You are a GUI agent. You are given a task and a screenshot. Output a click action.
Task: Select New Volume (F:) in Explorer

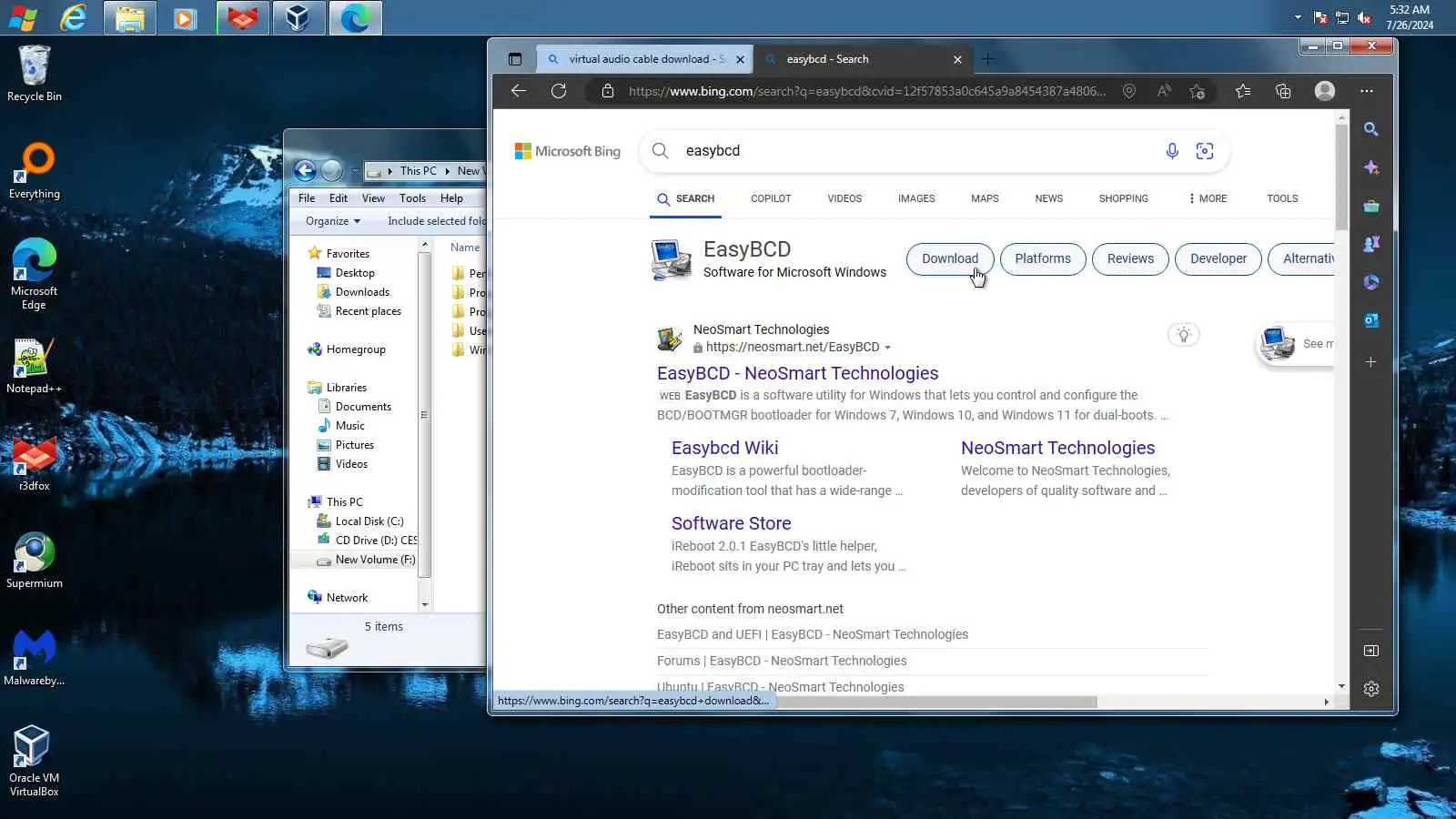pyautogui.click(x=374, y=560)
